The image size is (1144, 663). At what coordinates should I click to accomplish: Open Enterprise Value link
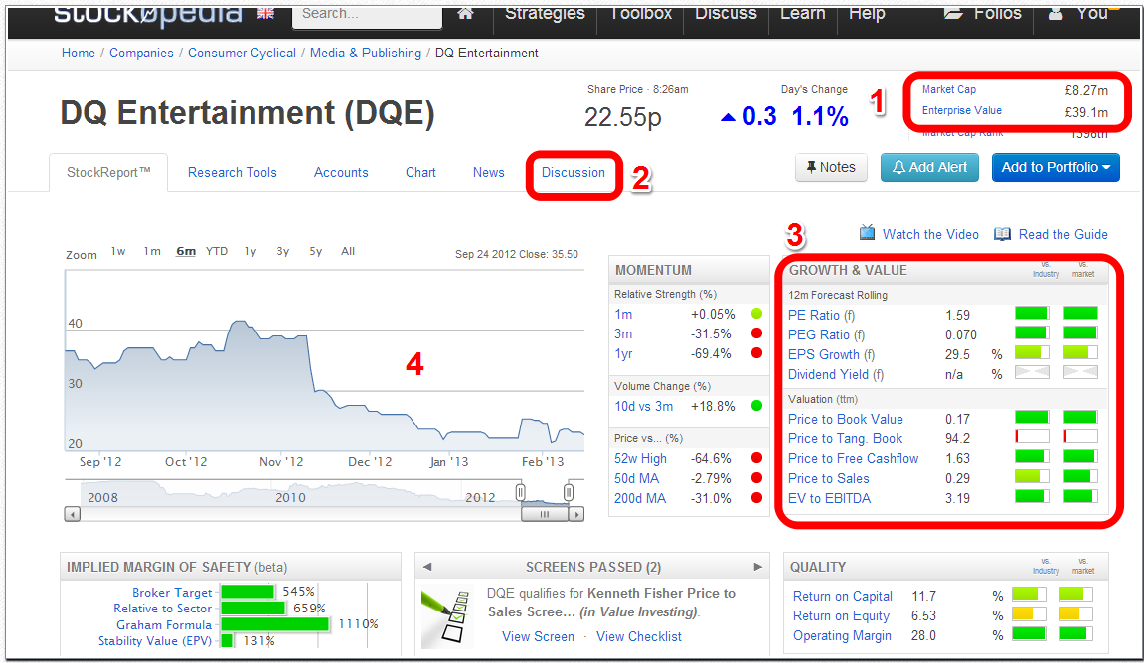[x=962, y=110]
